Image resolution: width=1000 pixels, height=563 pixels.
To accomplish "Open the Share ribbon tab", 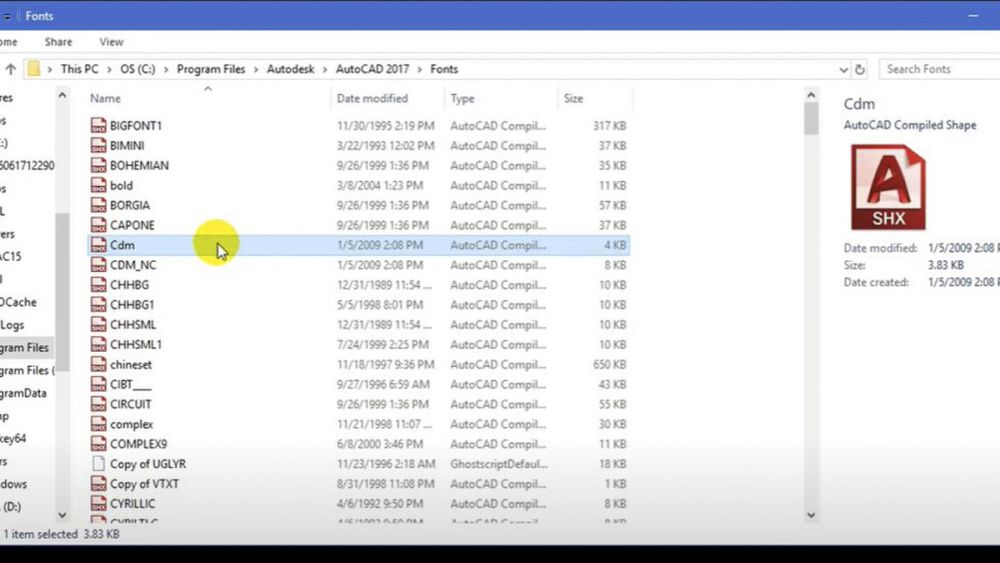I will pyautogui.click(x=58, y=42).
